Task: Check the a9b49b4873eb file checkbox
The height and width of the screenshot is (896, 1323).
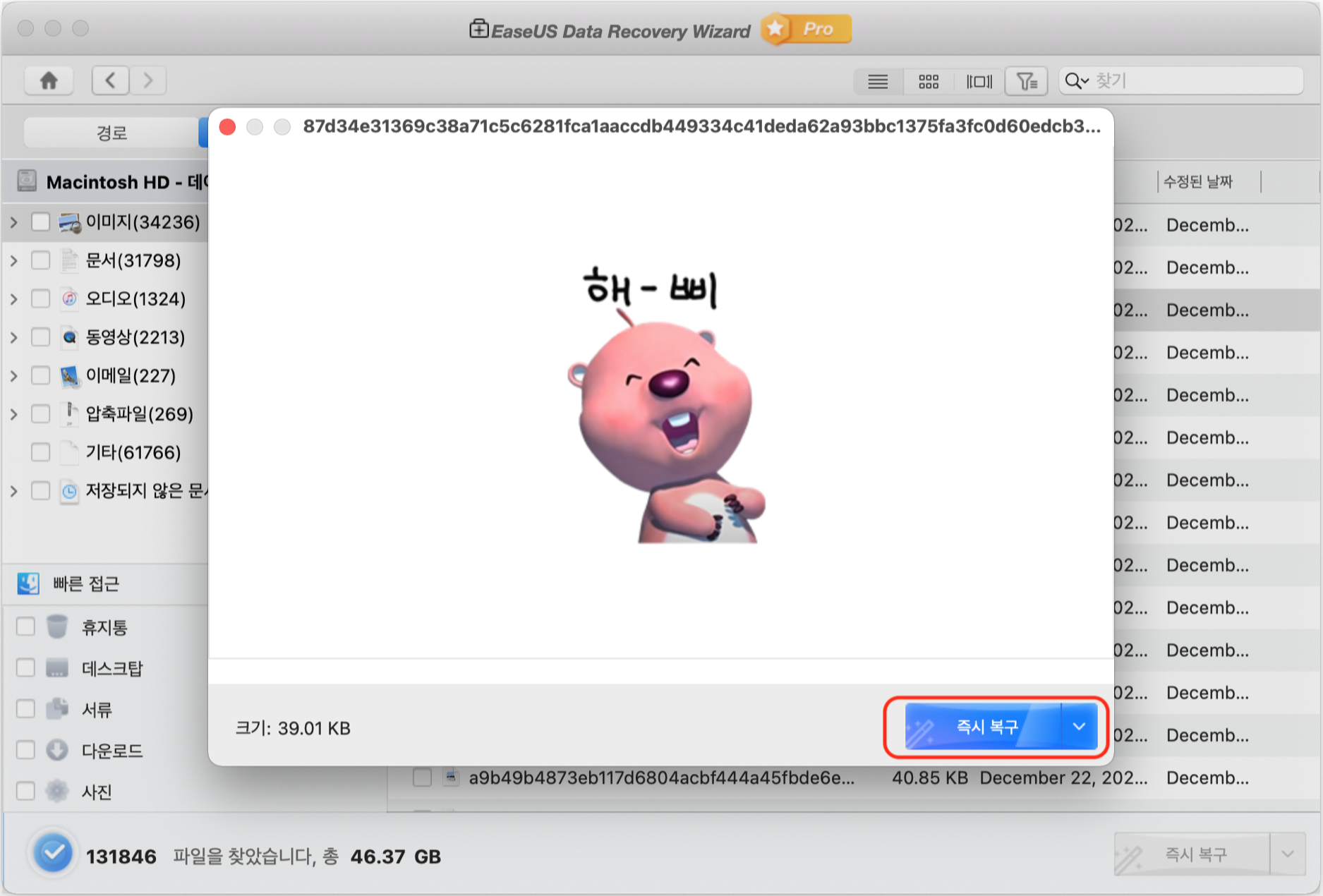Action: pyautogui.click(x=423, y=777)
